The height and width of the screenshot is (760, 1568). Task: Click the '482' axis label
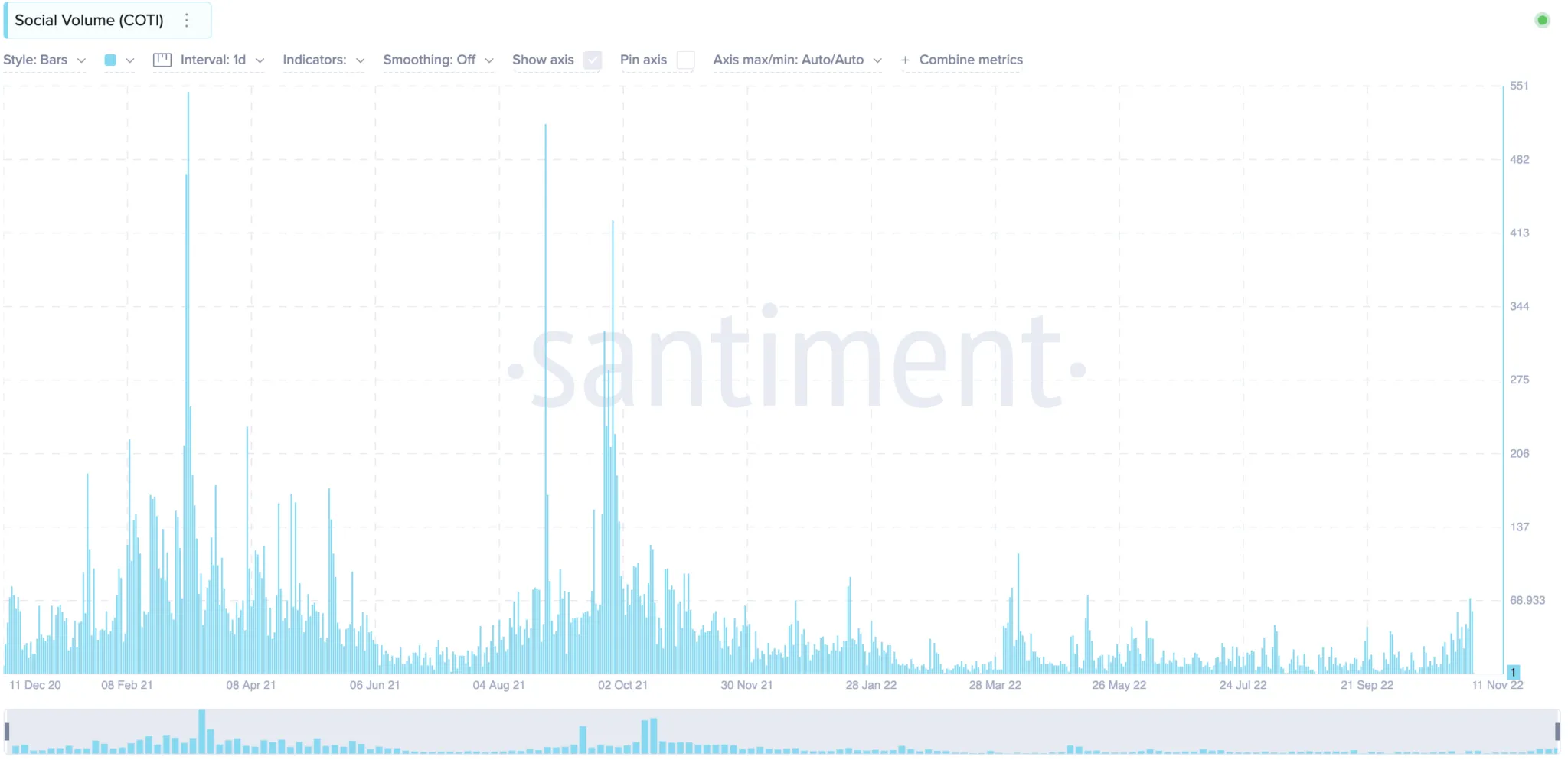tap(1519, 159)
